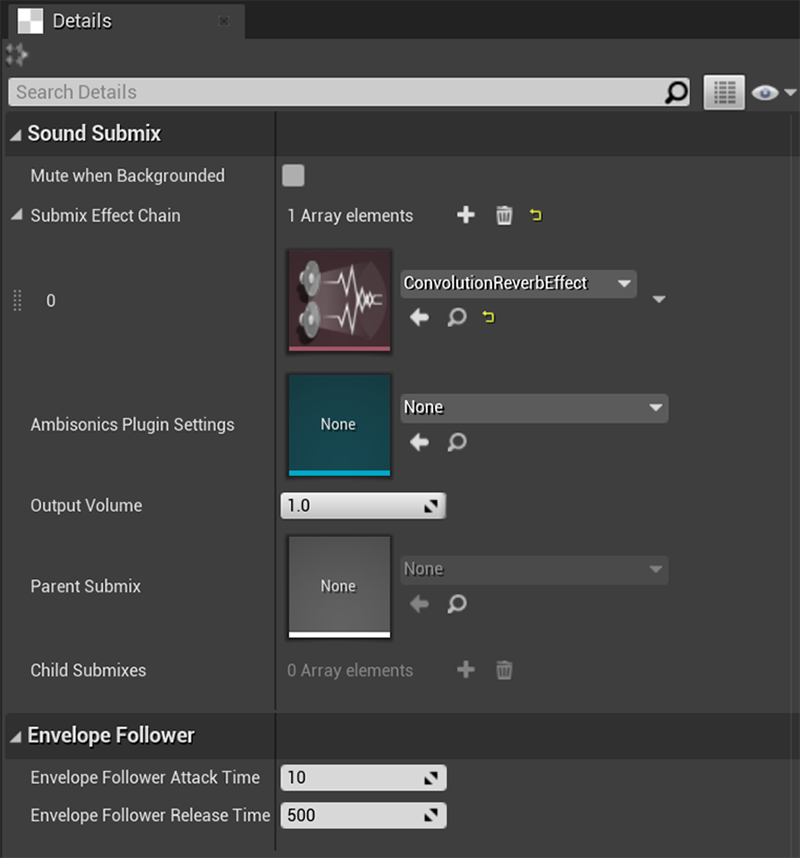
Task: Empty the Submix Effect Chain array with trash icon
Action: [x=504, y=215]
